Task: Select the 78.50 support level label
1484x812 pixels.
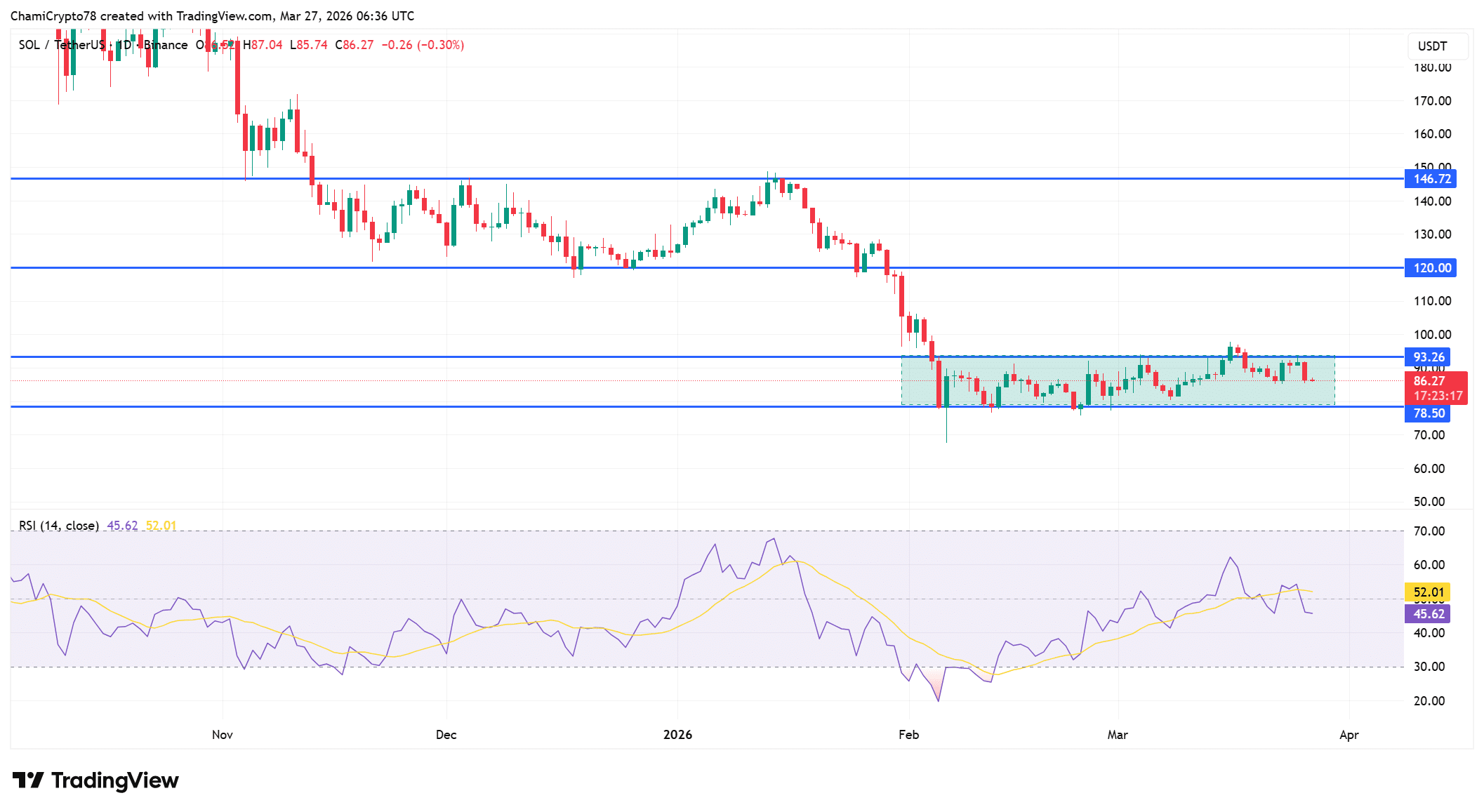Action: tap(1427, 413)
